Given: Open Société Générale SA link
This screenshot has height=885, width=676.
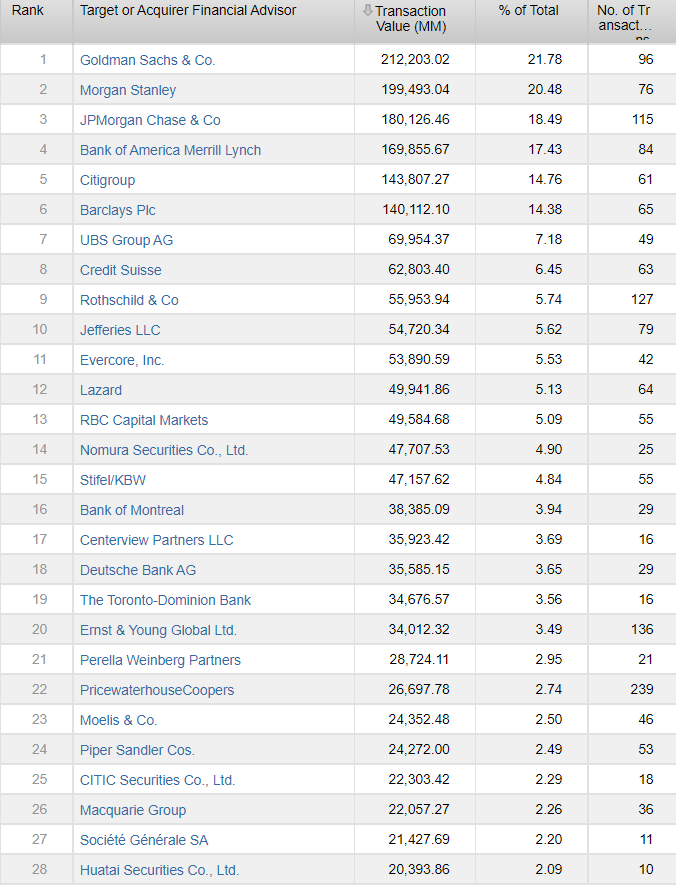Looking at the screenshot, I should [x=144, y=840].
